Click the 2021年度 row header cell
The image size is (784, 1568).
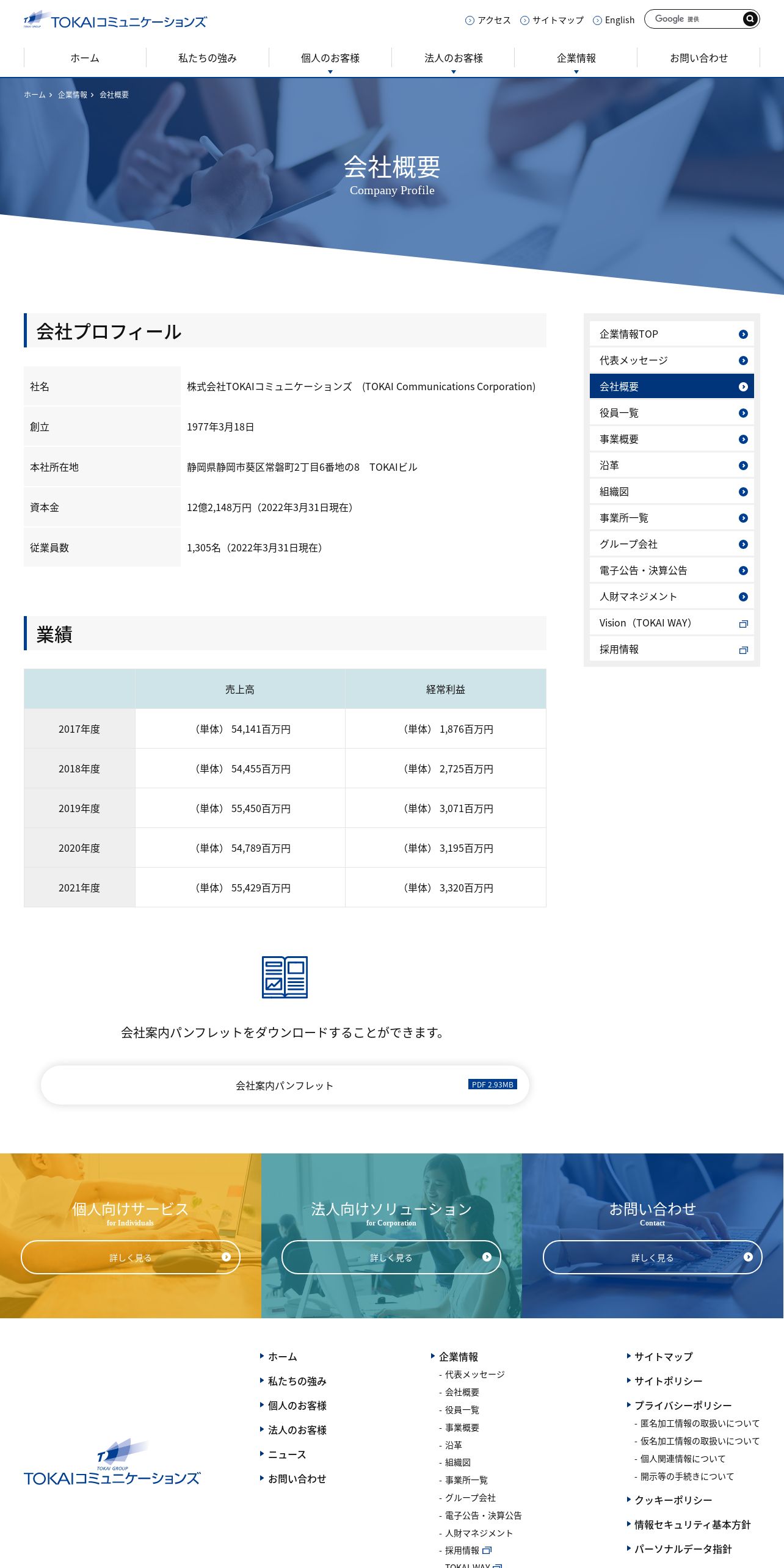tap(79, 887)
